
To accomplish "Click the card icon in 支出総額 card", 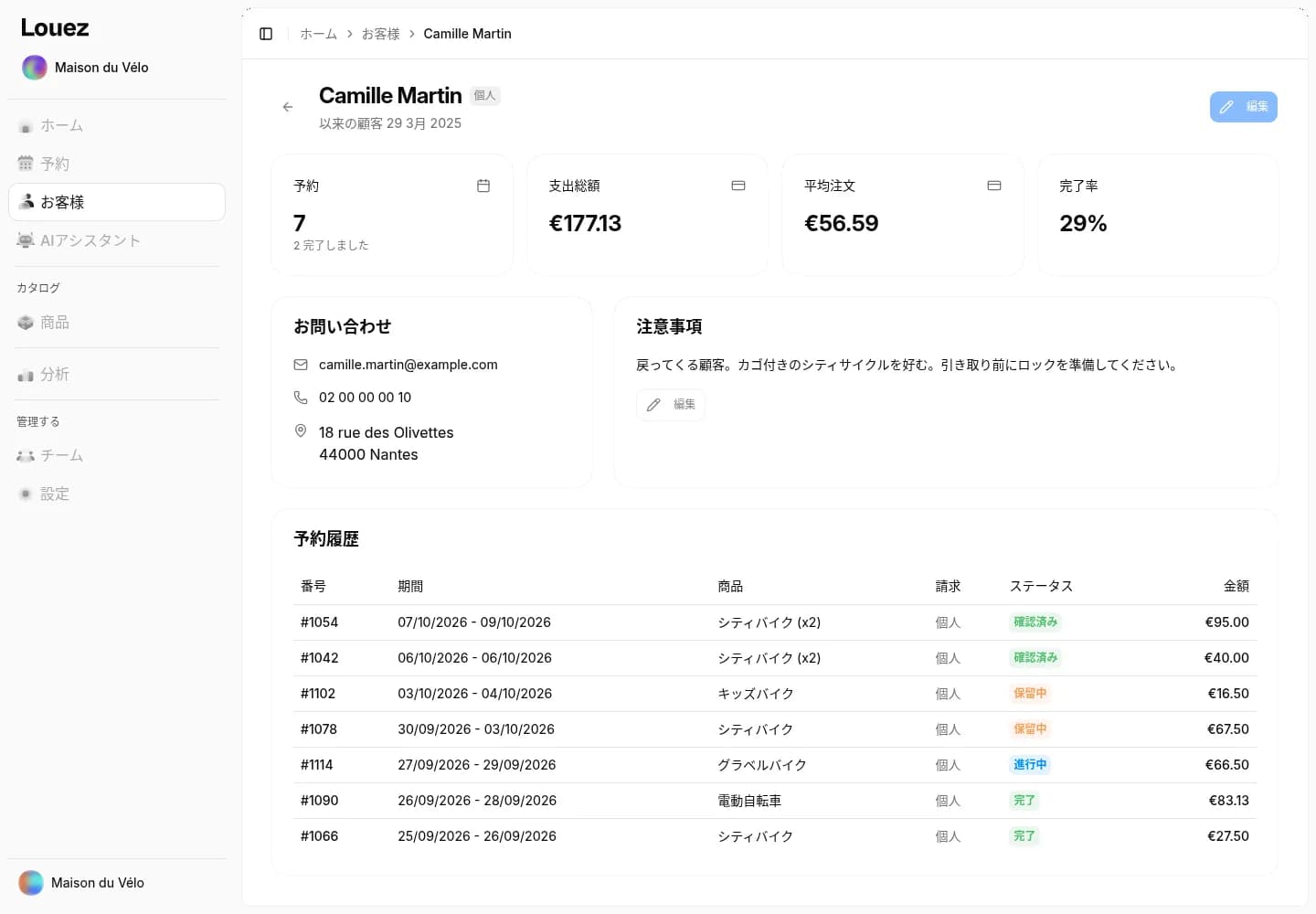I will pos(738,186).
